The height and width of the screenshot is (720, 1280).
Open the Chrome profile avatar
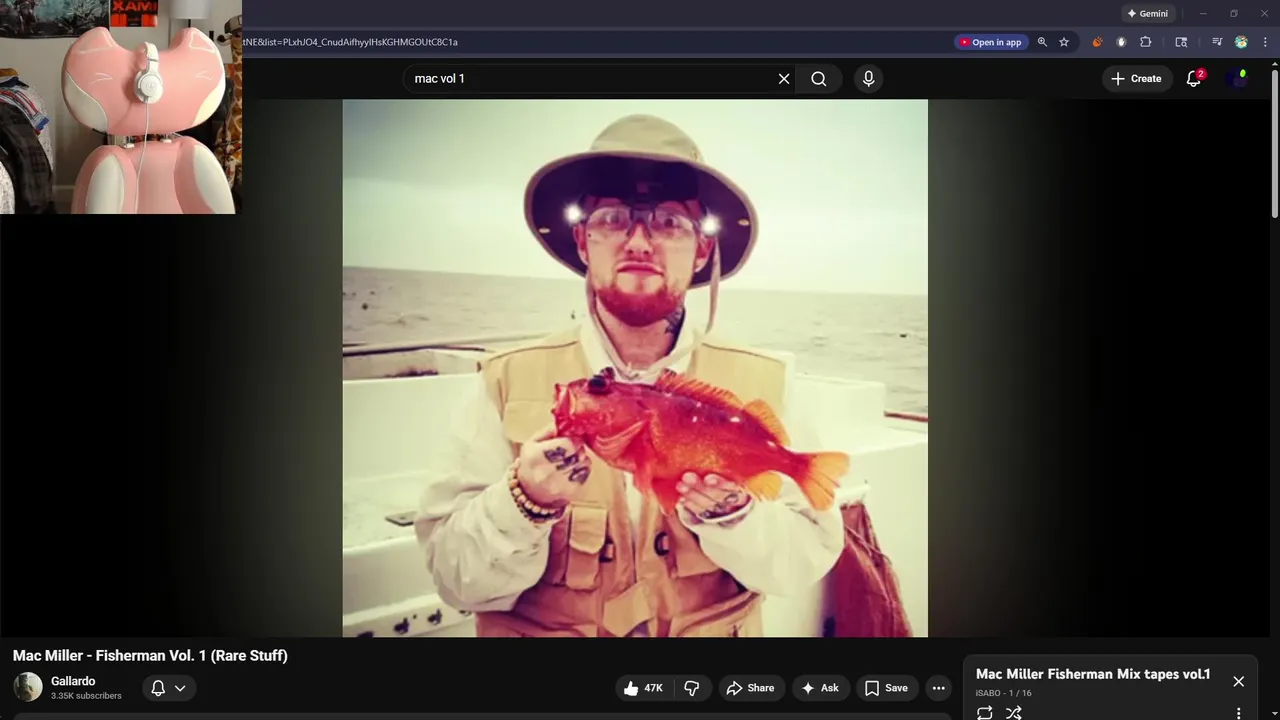point(1241,42)
